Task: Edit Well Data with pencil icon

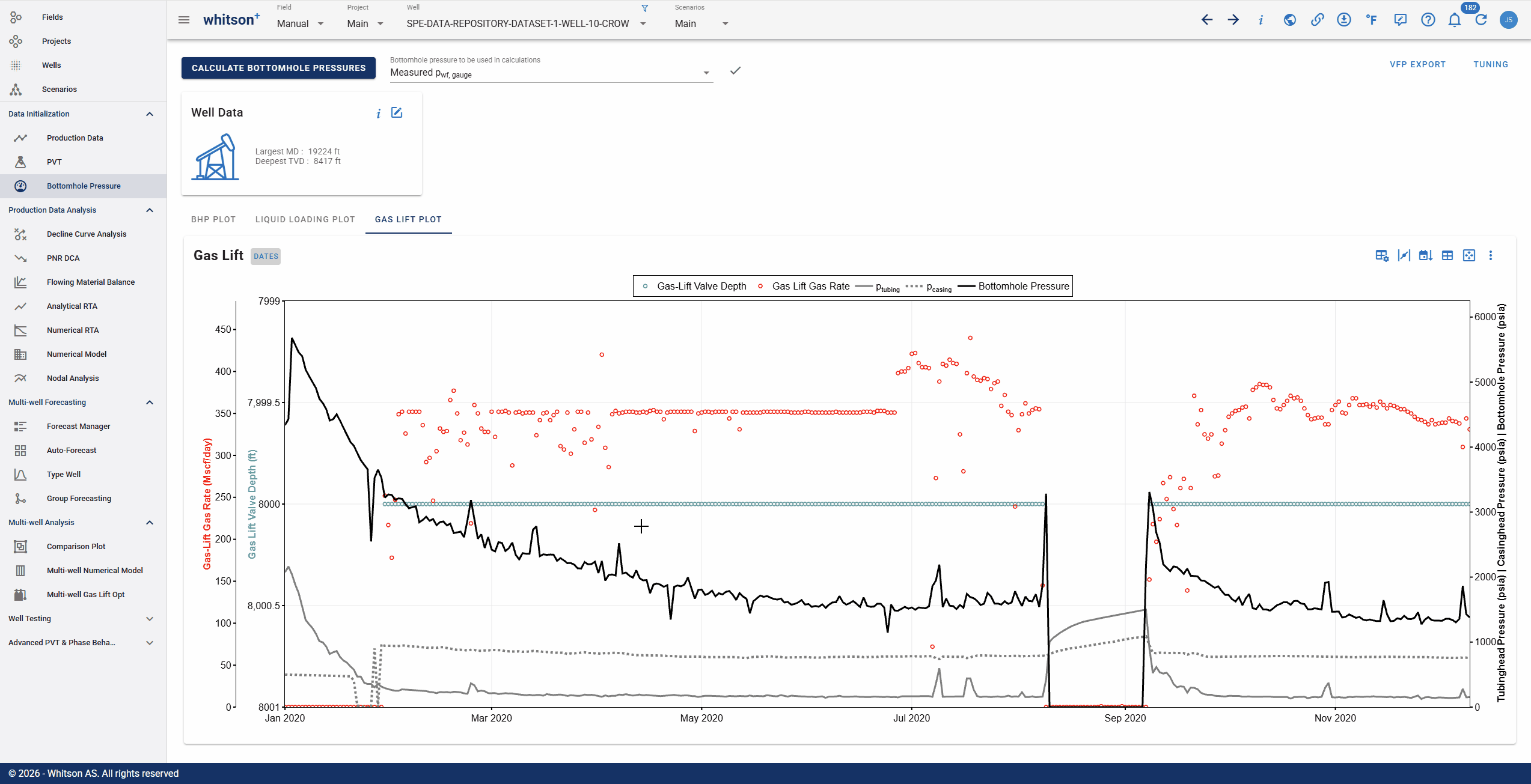Action: point(397,112)
